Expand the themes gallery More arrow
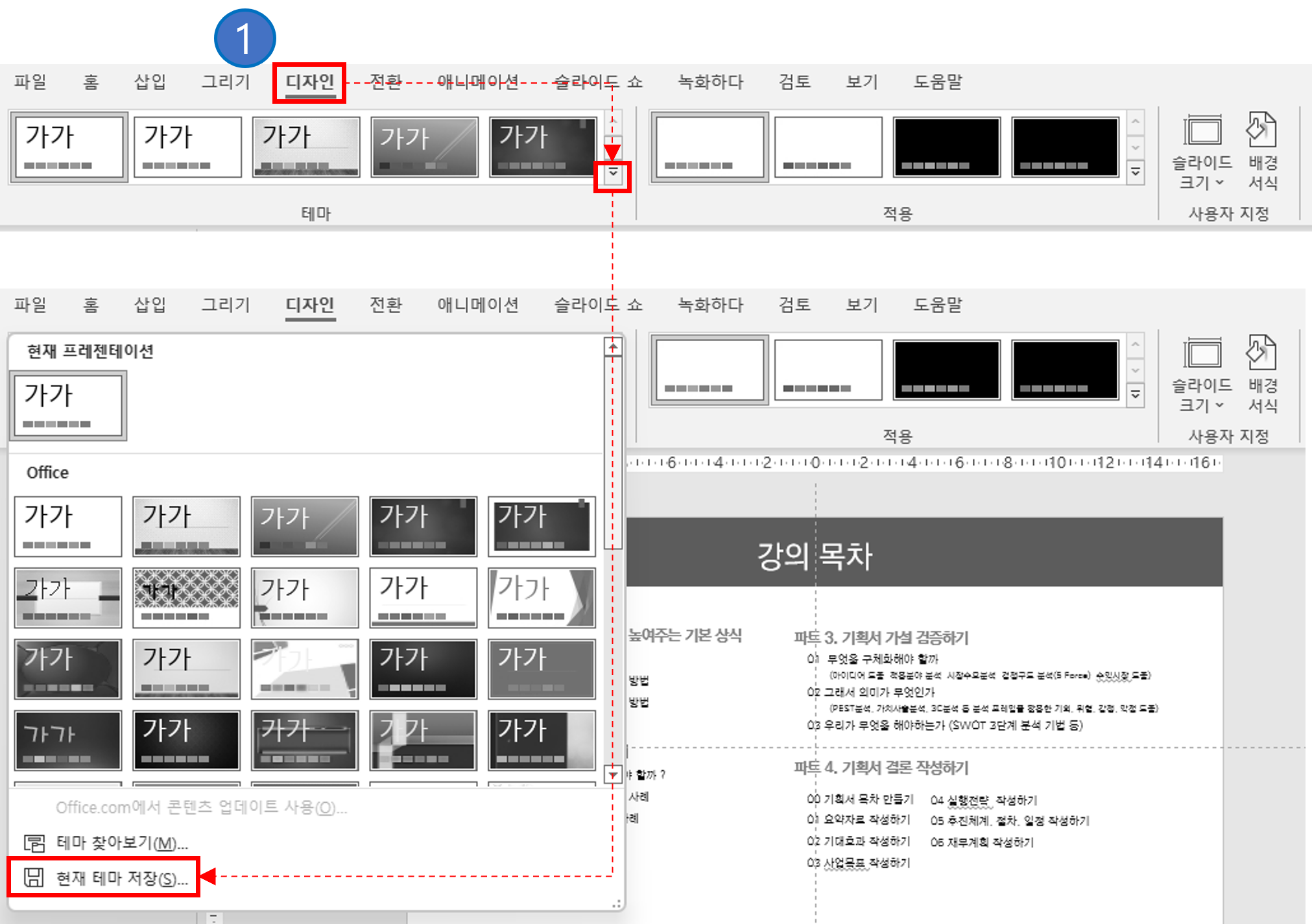 click(x=613, y=173)
